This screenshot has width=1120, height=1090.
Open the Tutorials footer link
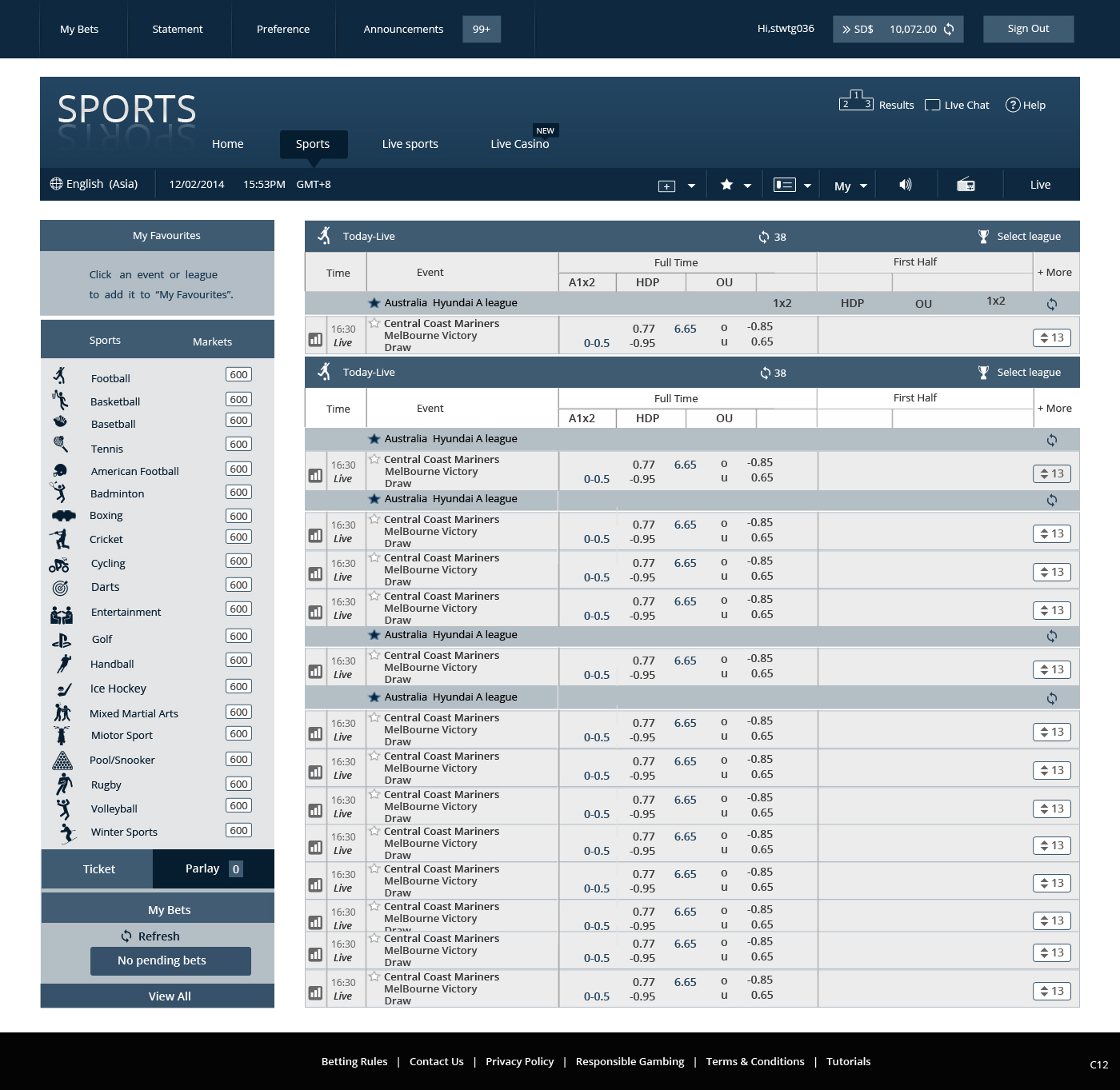[849, 1062]
